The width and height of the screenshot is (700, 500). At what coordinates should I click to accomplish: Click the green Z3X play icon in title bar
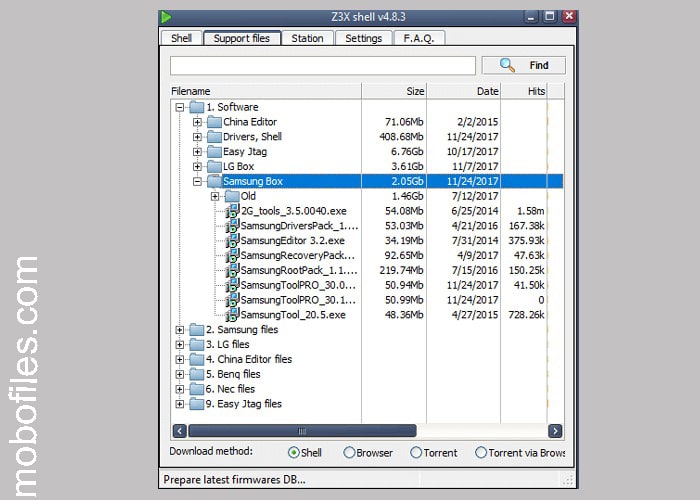tap(166, 17)
